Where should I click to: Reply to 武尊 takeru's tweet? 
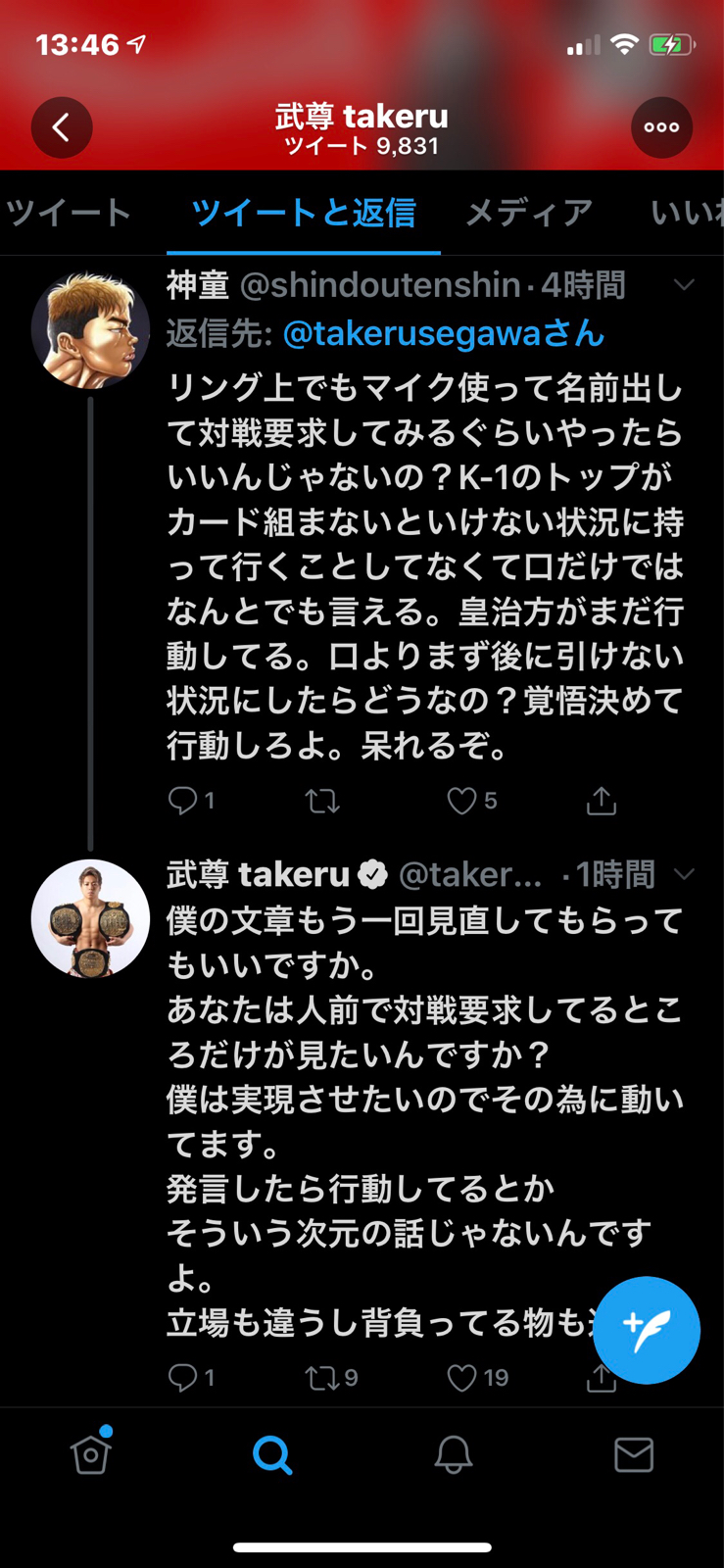tap(182, 1378)
